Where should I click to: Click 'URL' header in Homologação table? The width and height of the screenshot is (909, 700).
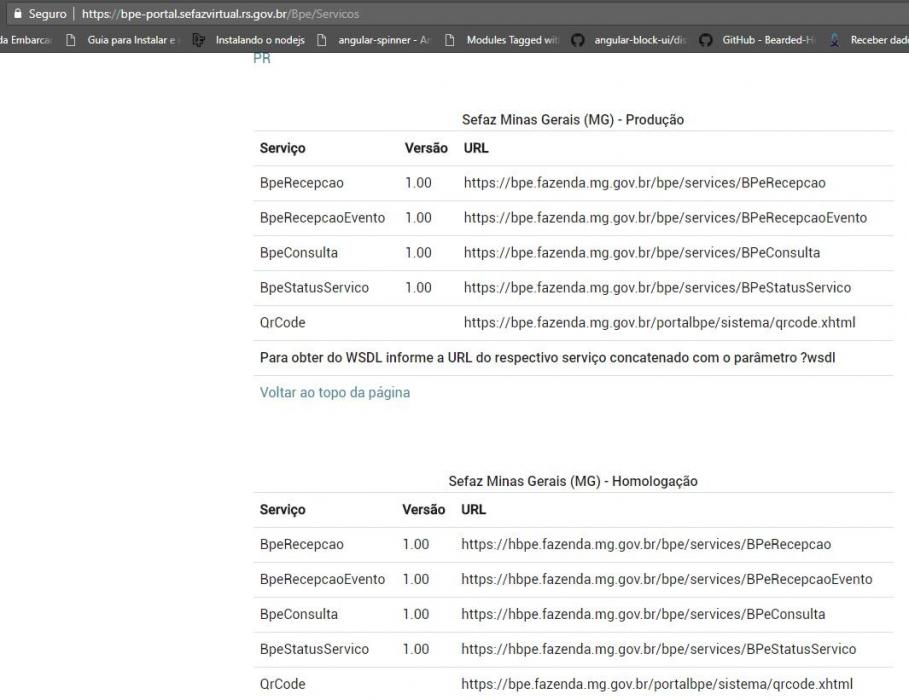click(x=474, y=509)
